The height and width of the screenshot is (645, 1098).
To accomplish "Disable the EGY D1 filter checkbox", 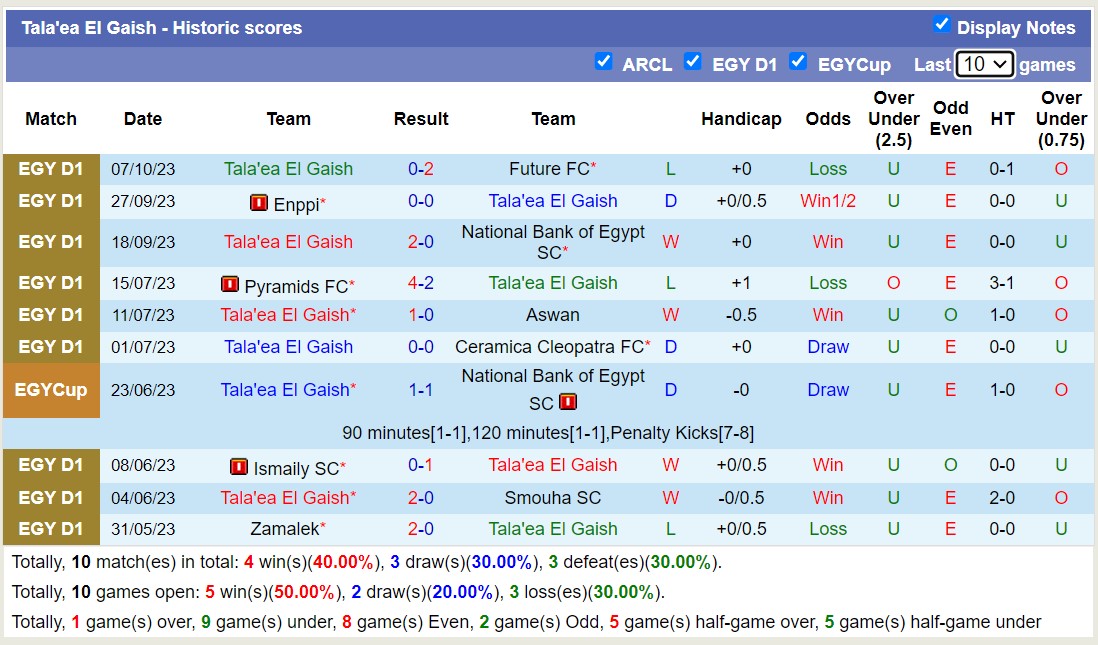I will [692, 61].
